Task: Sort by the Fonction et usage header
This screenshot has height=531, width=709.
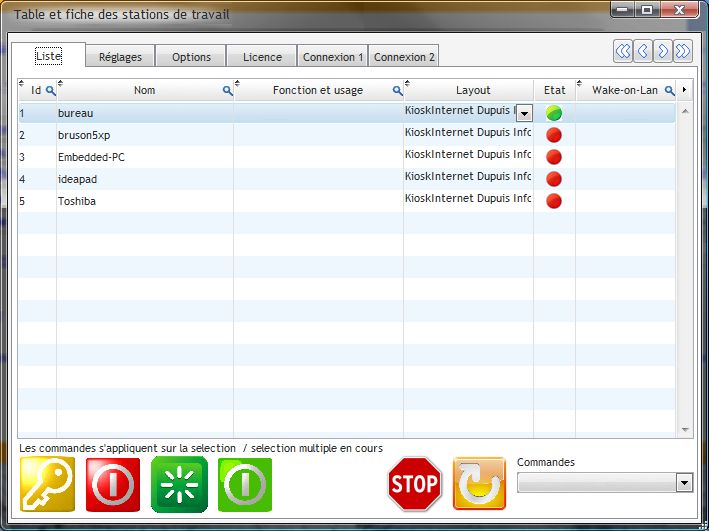Action: coord(317,91)
